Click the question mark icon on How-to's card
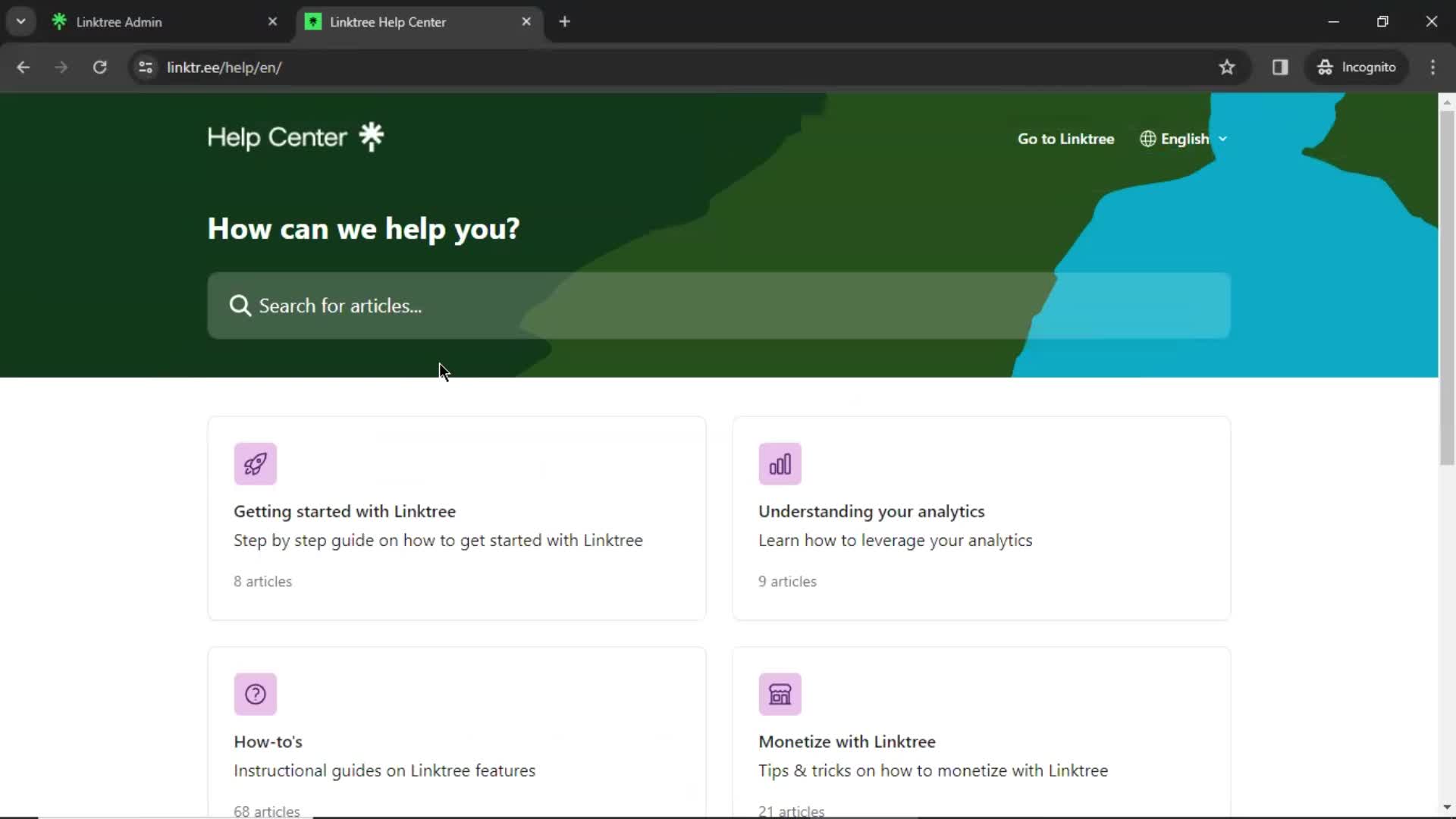This screenshot has width=1456, height=819. coord(255,694)
